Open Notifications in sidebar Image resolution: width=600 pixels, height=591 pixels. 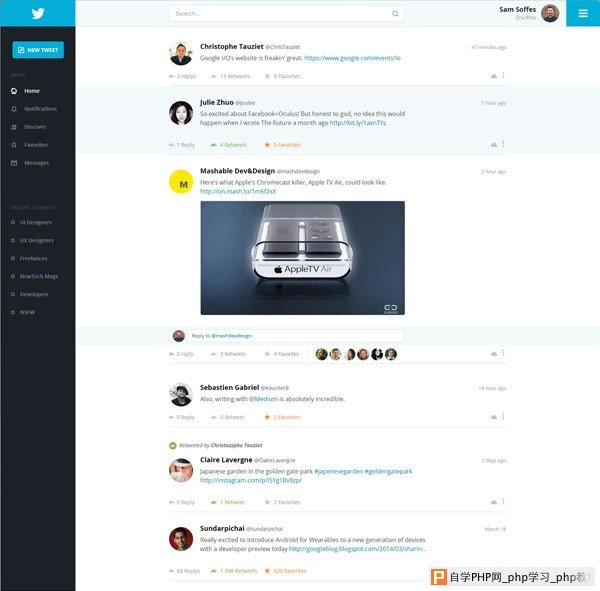34,109
